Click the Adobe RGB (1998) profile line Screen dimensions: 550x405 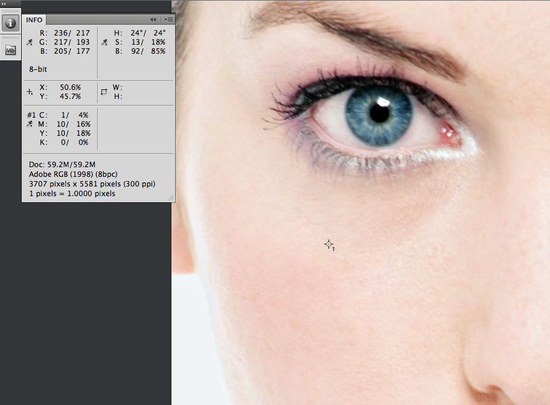click(73, 174)
